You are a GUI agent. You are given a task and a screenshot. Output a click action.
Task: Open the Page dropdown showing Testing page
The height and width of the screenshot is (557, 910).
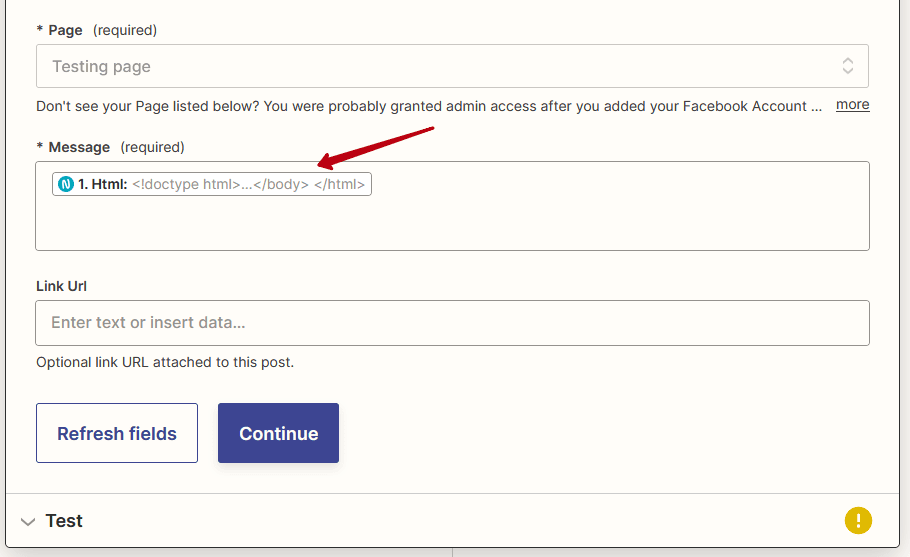[x=452, y=66]
